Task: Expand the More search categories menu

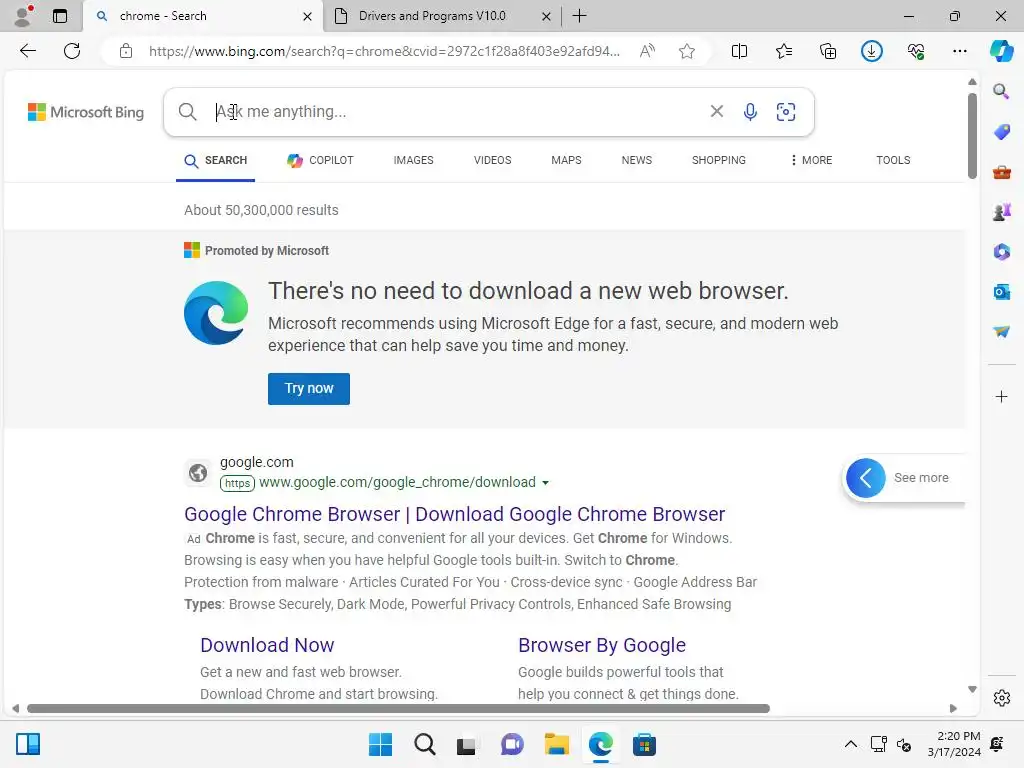Action: click(x=811, y=160)
